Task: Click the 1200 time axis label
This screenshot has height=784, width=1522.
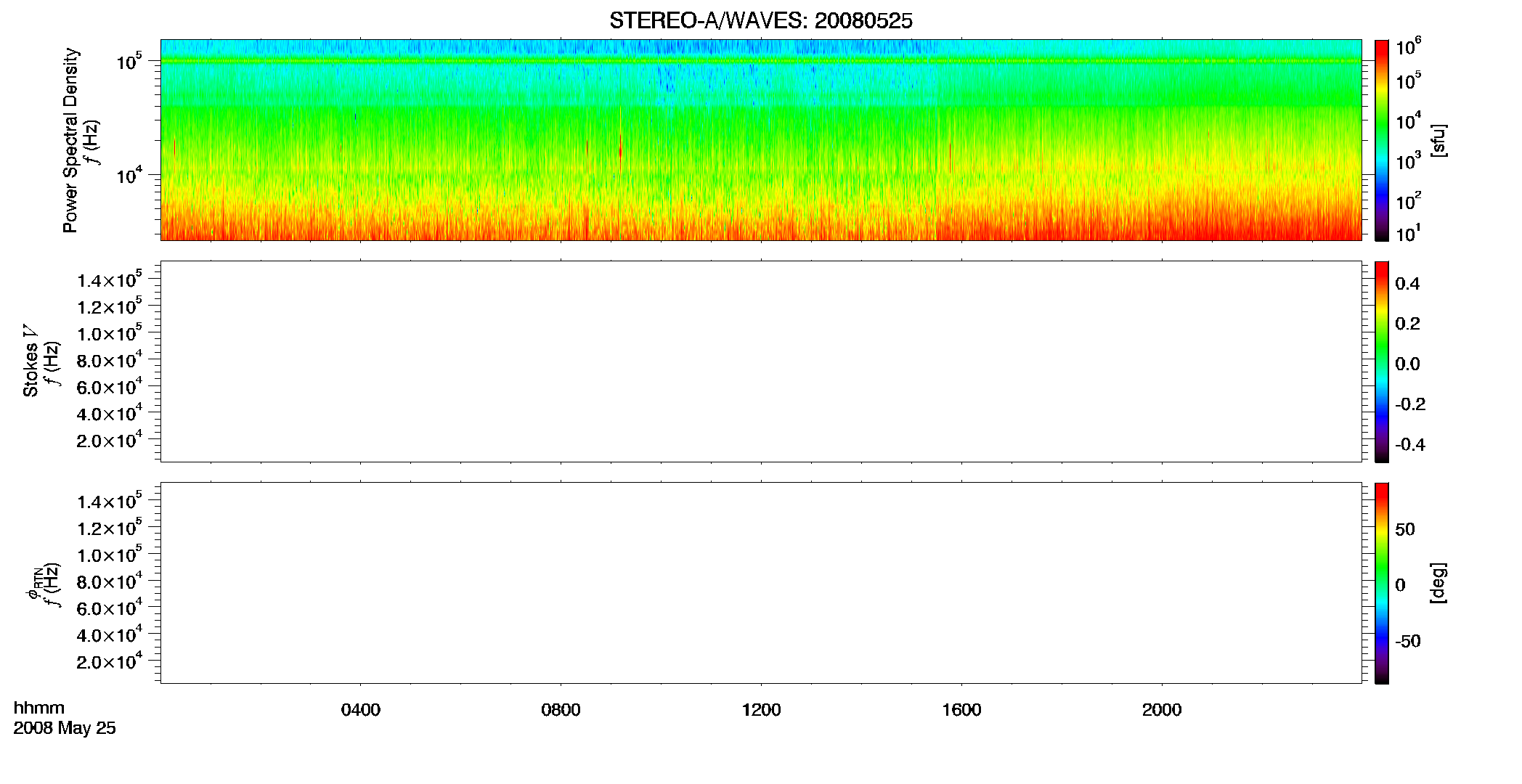Action: coord(761,710)
